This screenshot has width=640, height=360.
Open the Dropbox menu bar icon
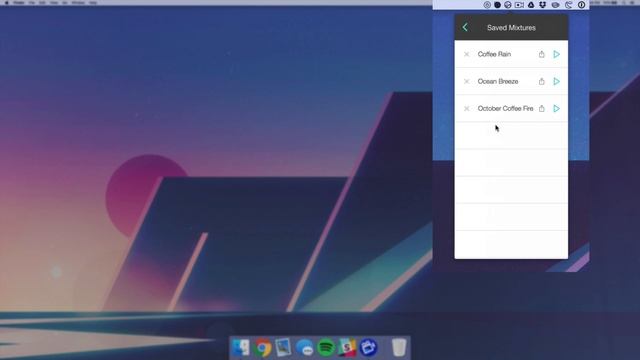542,5
